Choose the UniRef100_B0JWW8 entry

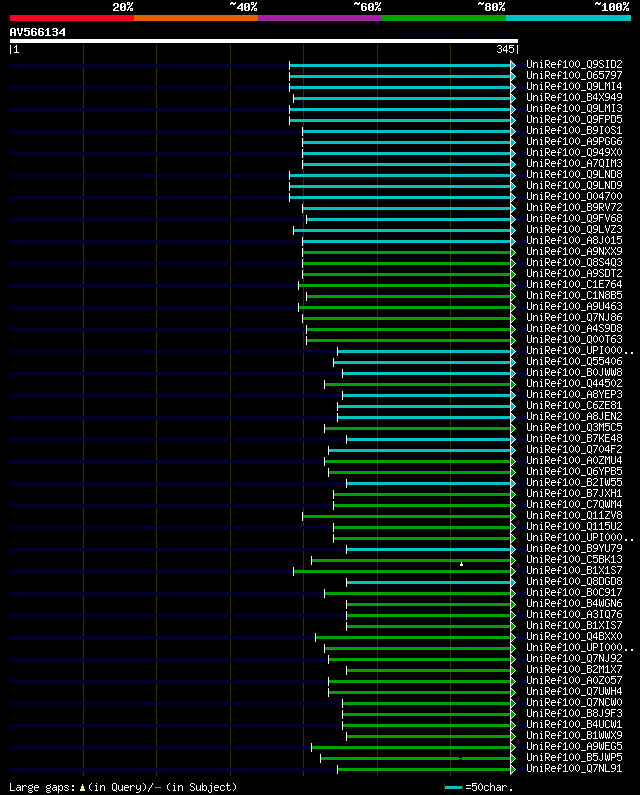pos(574,373)
